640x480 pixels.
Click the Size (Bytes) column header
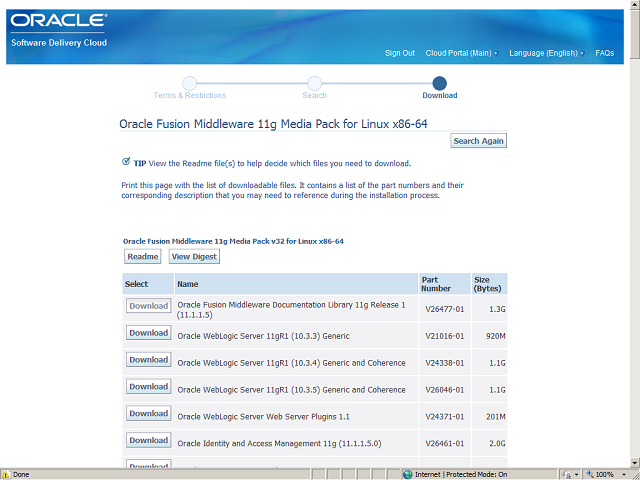(487, 284)
